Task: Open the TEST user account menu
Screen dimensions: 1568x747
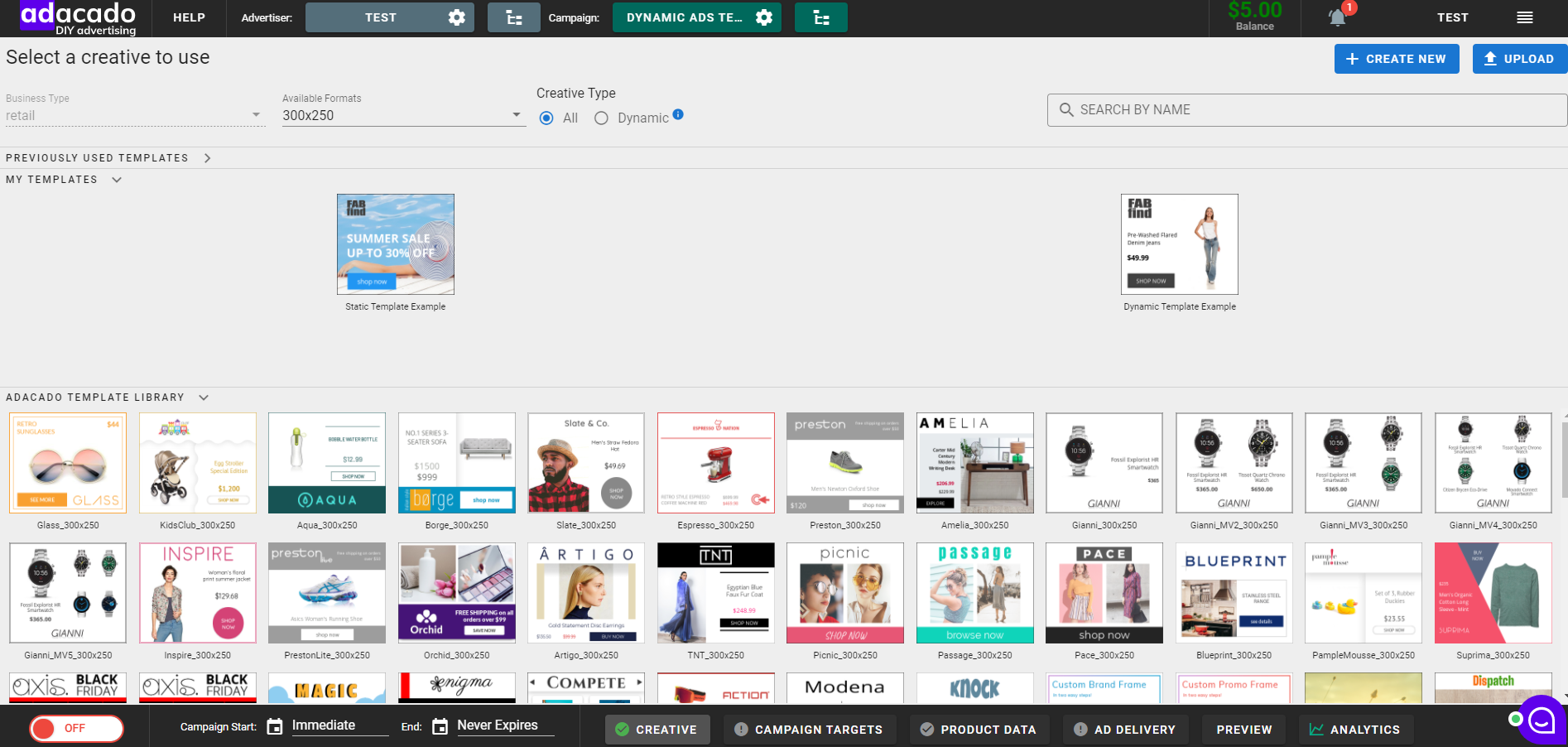Action: [x=1453, y=17]
